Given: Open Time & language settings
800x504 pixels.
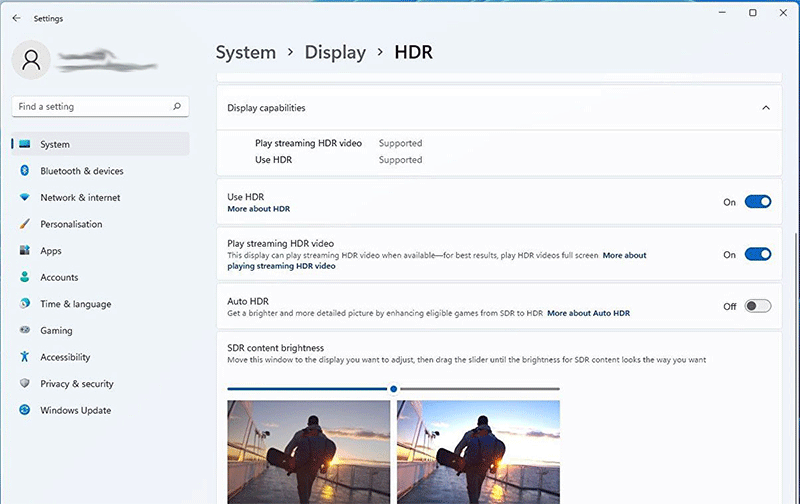Looking at the screenshot, I should pos(101,303).
